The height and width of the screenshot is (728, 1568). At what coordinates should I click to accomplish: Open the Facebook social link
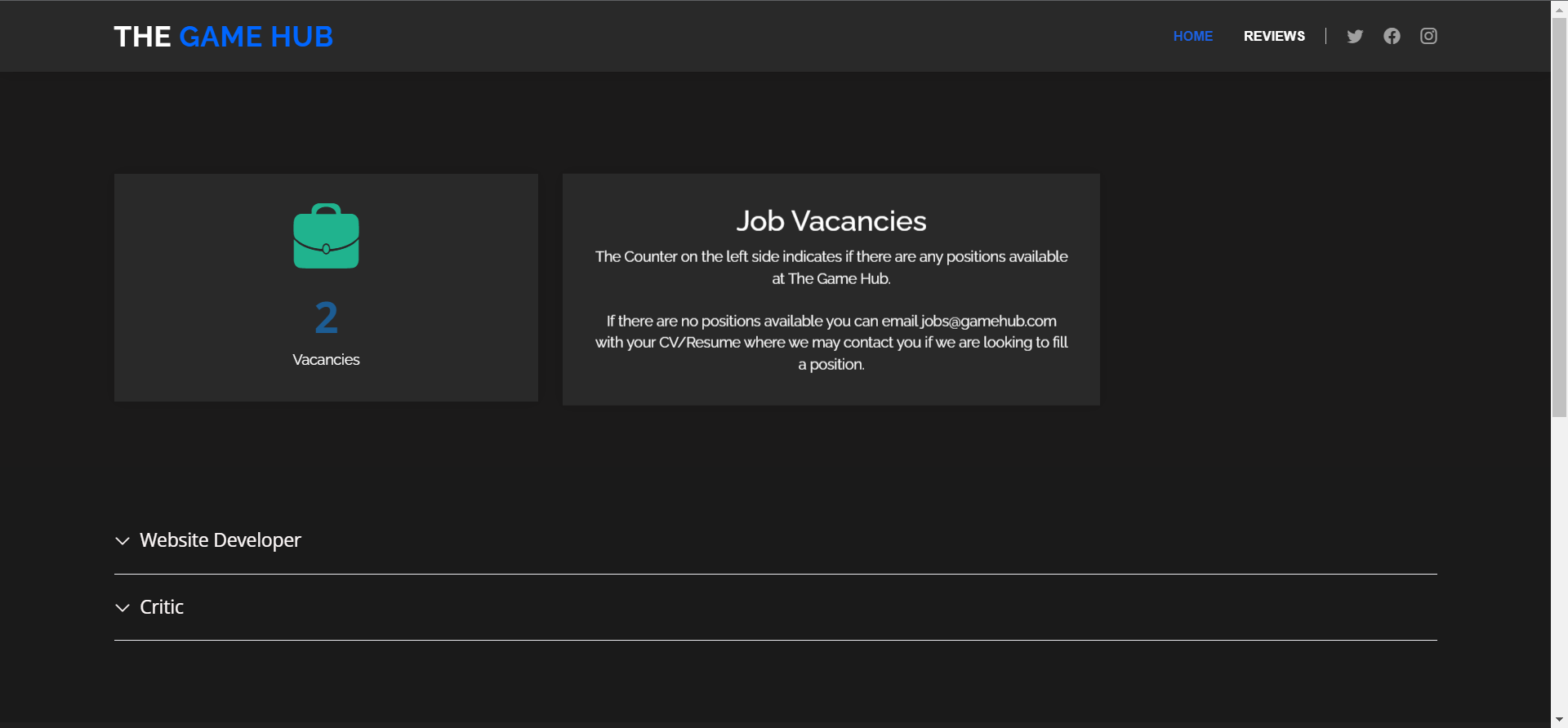point(1392,36)
